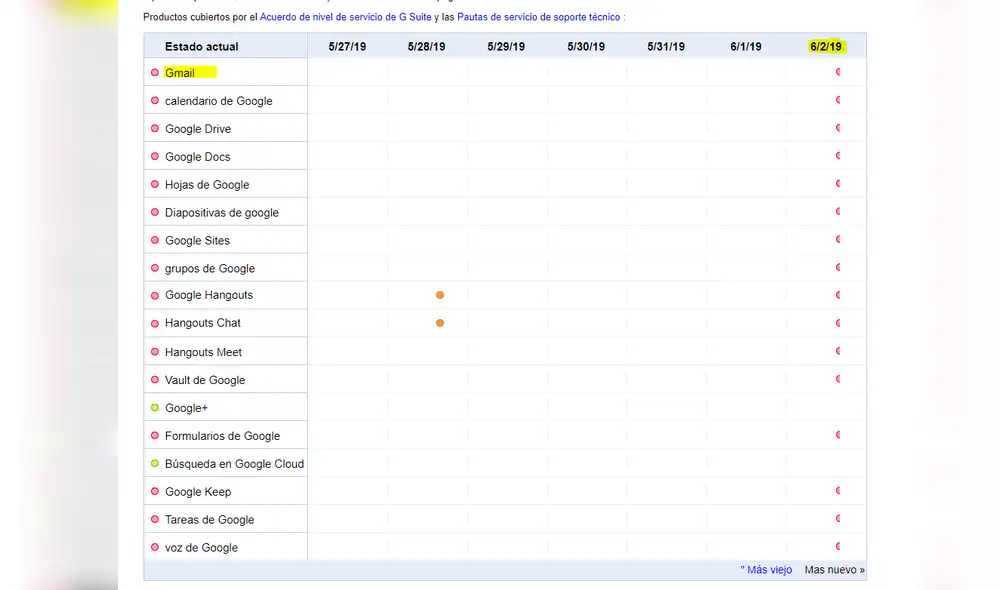Click the green status icon next to Google+
Screen dimensions: 1000x590
pyautogui.click(x=155, y=407)
